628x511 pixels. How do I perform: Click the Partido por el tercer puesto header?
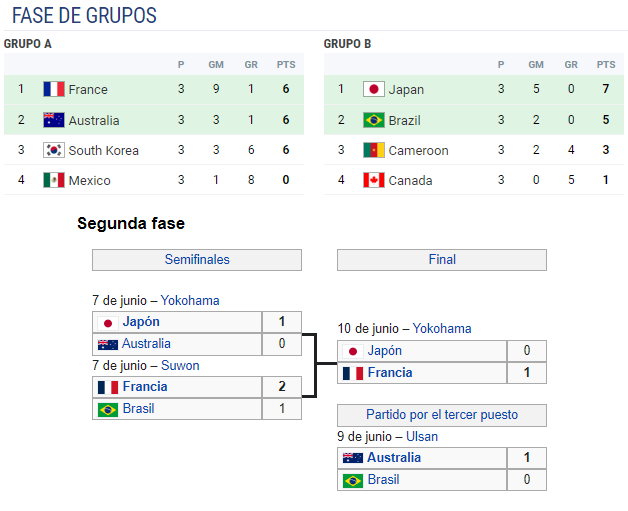pos(442,415)
